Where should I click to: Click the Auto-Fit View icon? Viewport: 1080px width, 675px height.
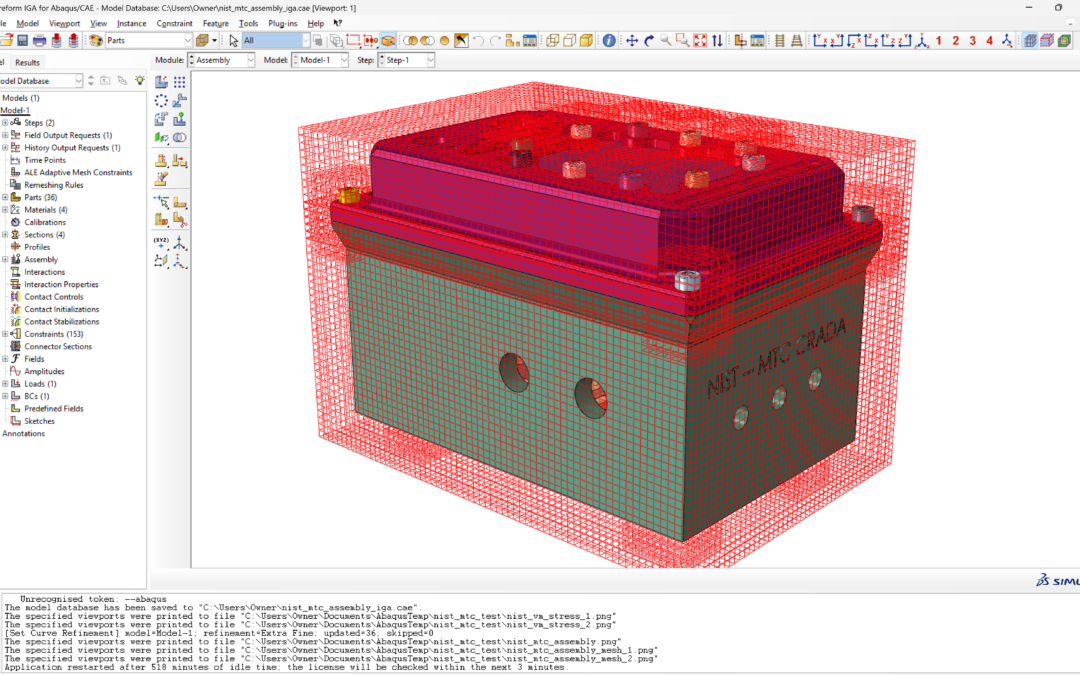point(700,41)
